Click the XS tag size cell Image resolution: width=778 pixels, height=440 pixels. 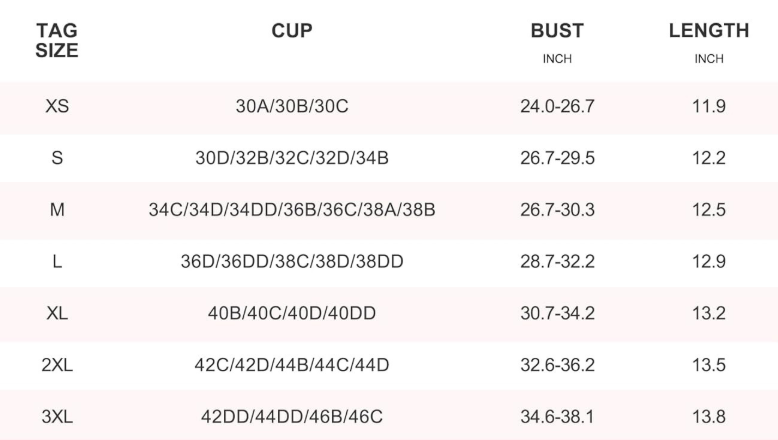click(x=57, y=106)
